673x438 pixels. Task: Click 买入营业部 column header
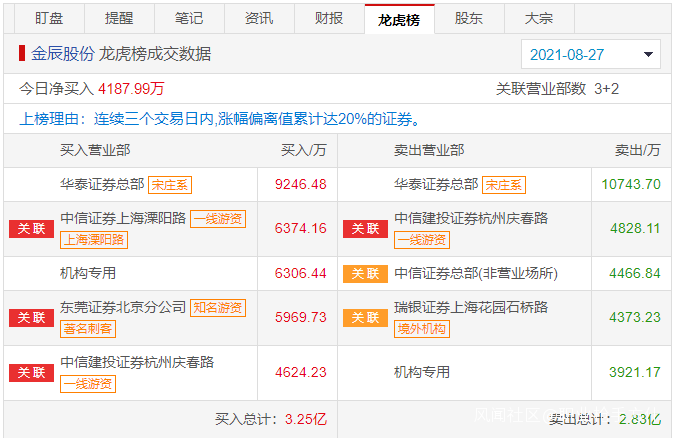point(95,150)
